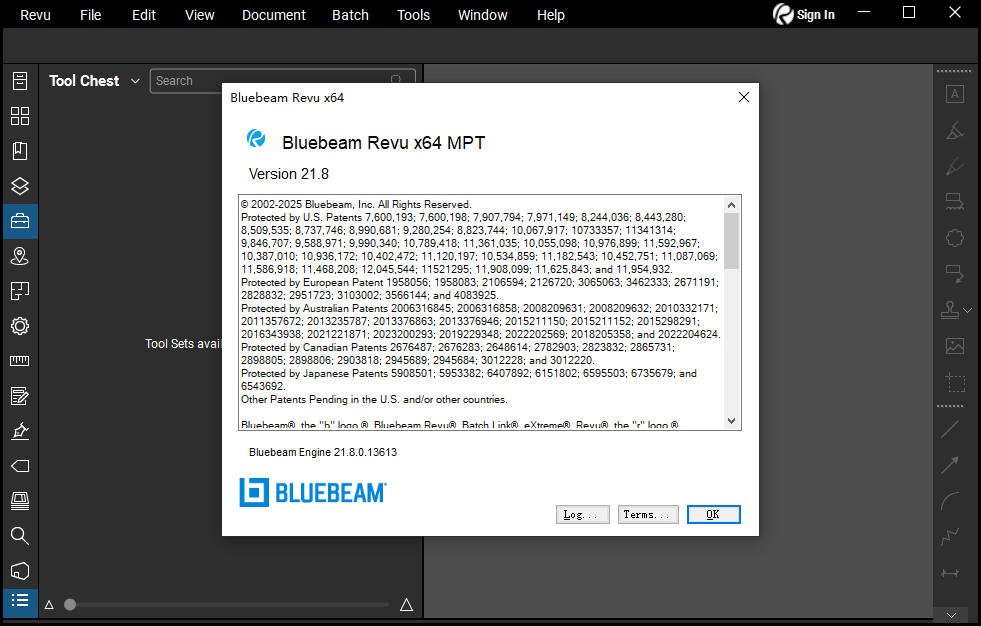Expand right toolbar overflow chevron
Viewport: 981px width, 626px height.
951,615
